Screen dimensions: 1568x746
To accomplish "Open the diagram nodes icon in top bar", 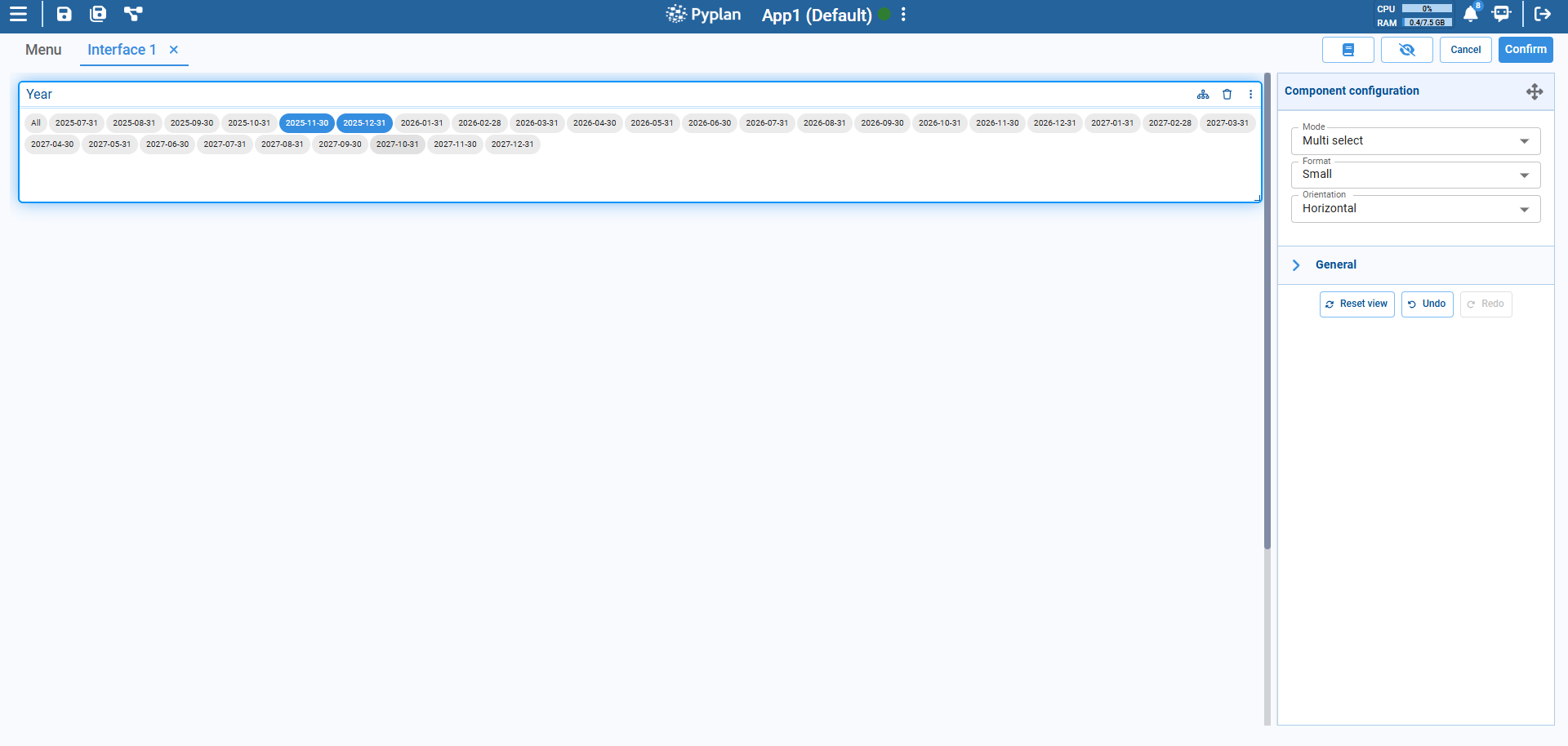I will coord(133,14).
